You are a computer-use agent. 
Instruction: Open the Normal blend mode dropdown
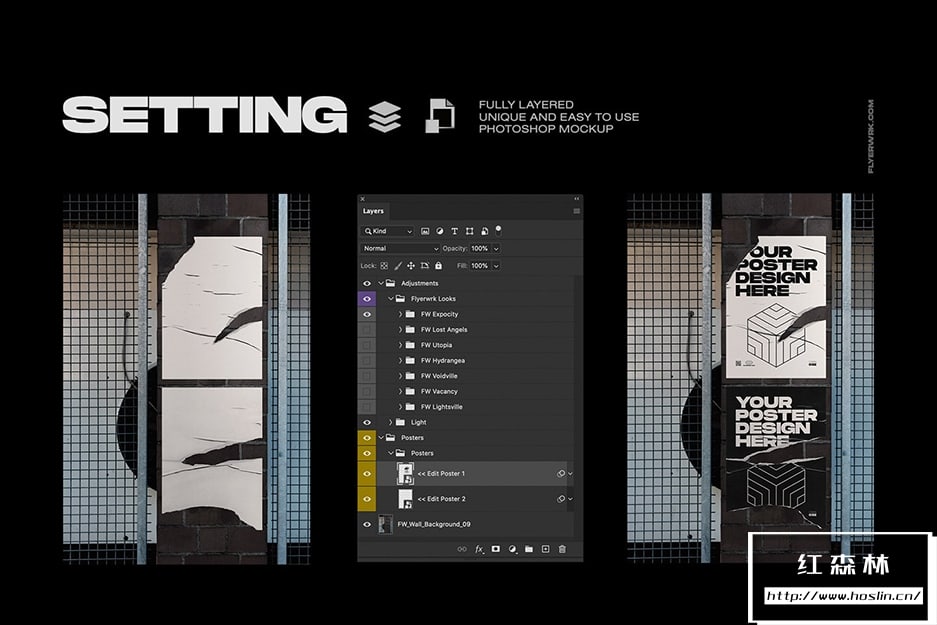coord(400,249)
